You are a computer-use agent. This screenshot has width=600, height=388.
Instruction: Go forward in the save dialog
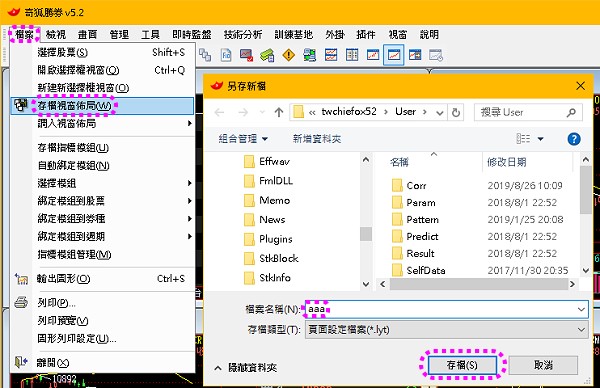click(x=243, y=112)
